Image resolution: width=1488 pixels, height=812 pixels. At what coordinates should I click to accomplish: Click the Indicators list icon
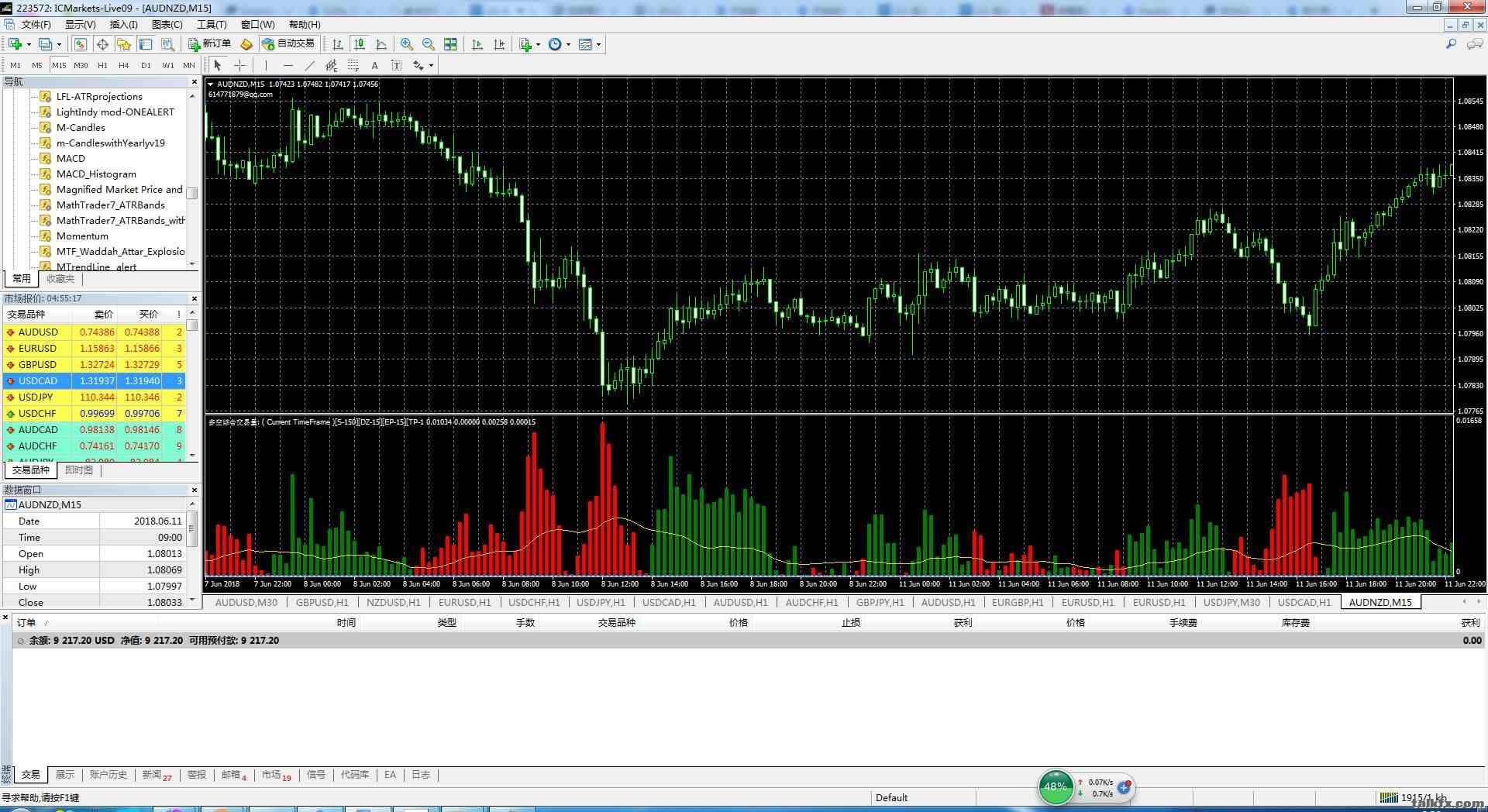pos(525,44)
